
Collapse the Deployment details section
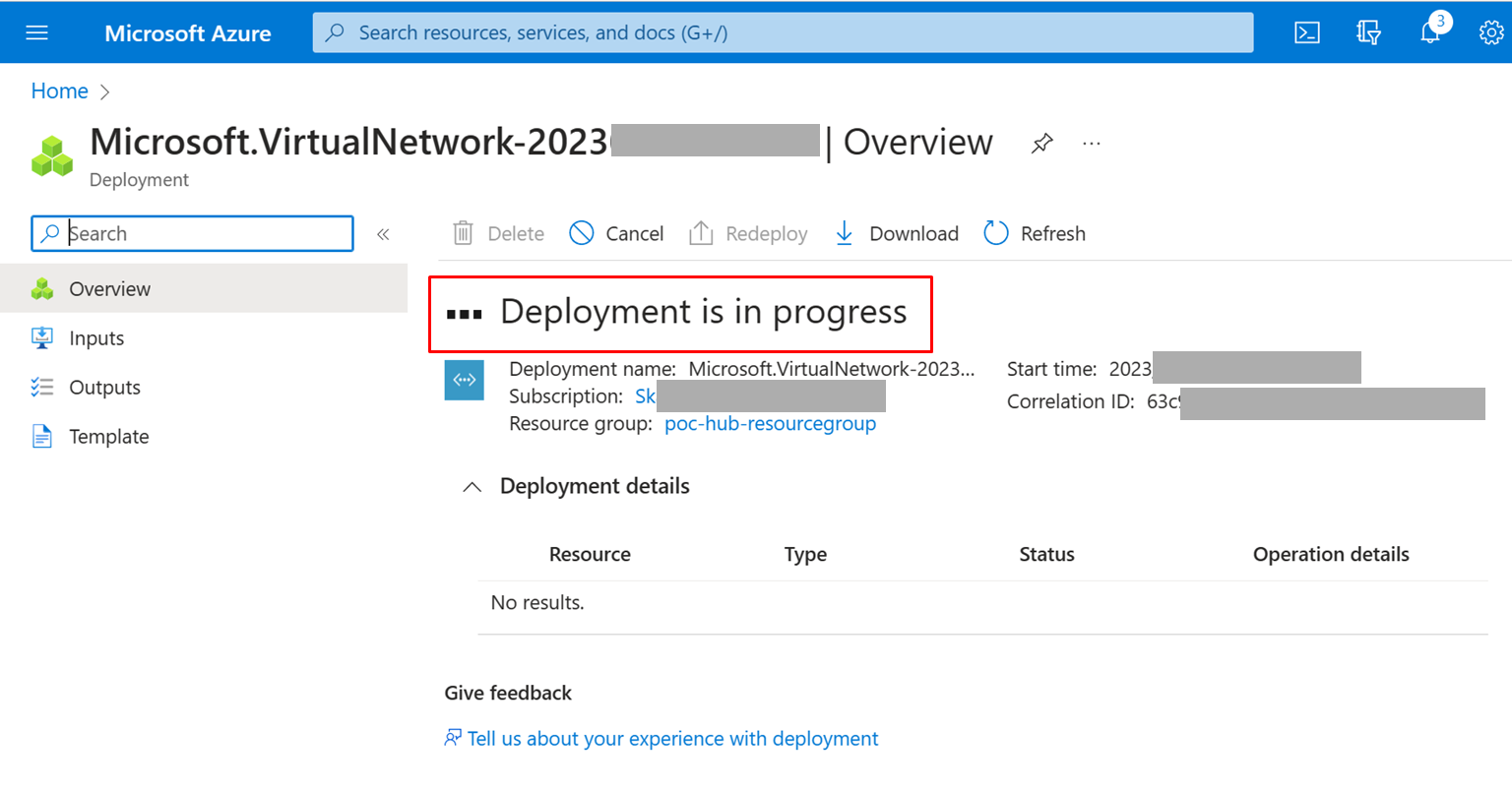(472, 487)
